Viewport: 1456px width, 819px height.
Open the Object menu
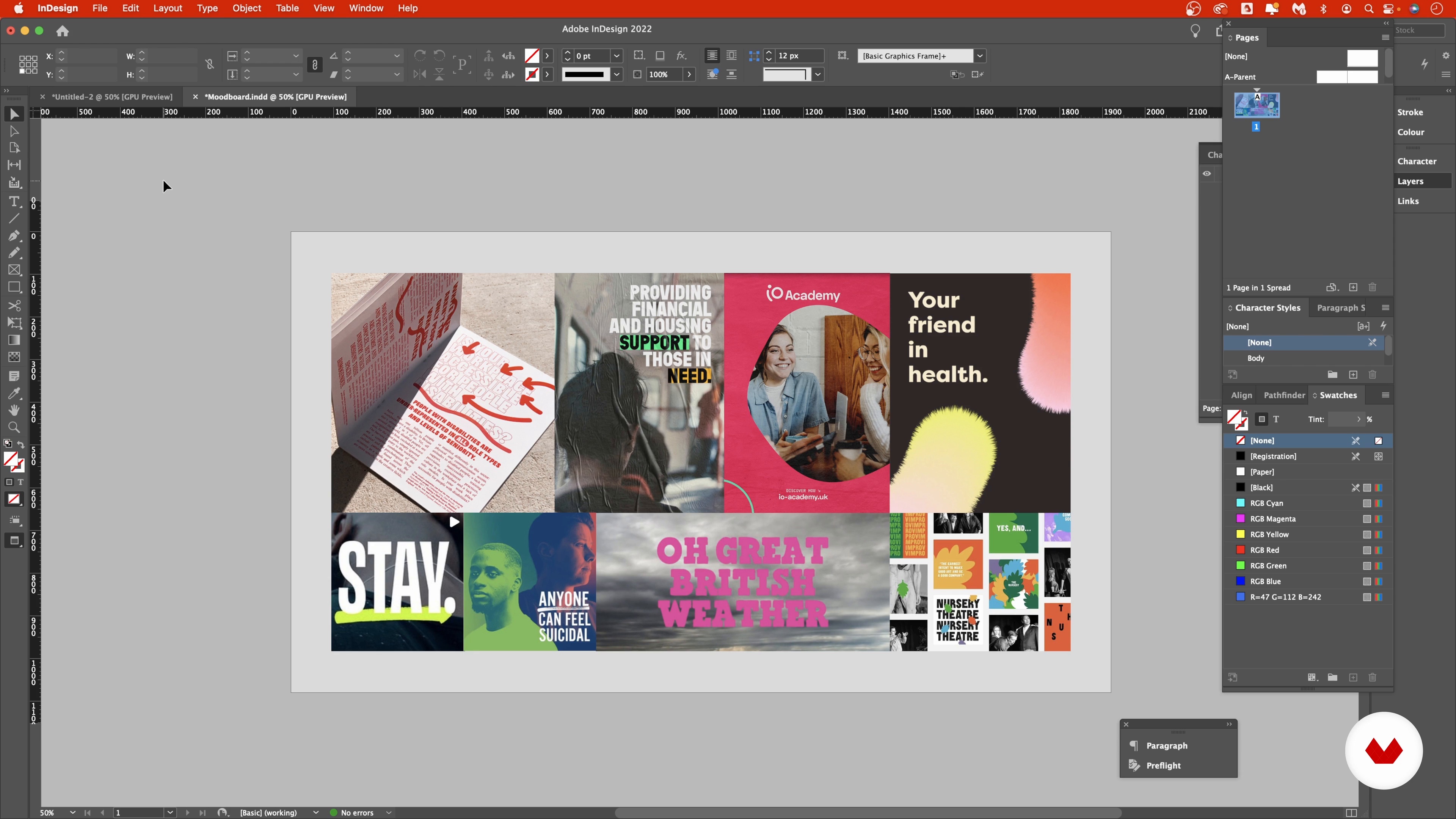pyautogui.click(x=246, y=8)
